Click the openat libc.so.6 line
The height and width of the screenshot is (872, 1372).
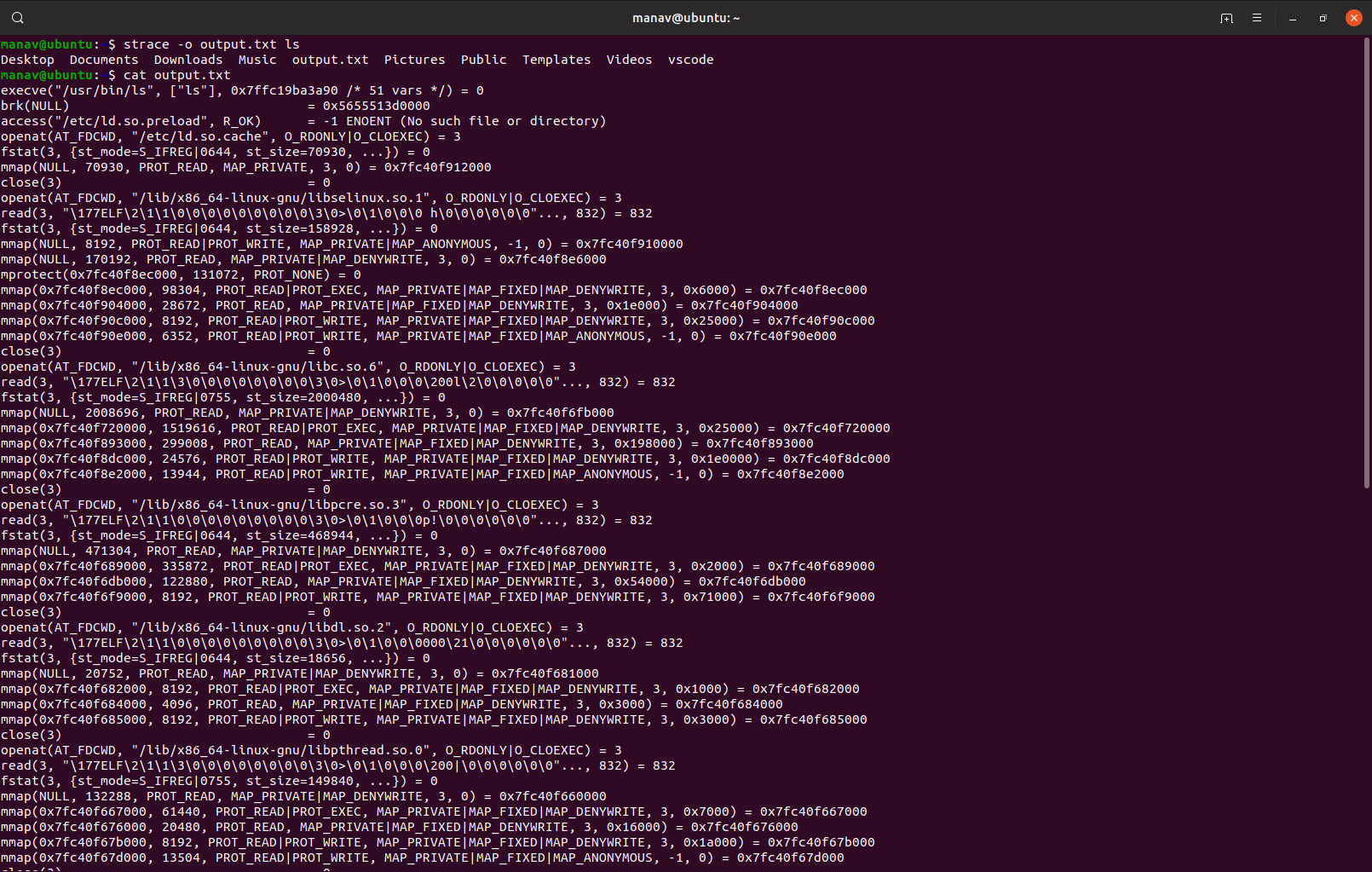(x=288, y=367)
